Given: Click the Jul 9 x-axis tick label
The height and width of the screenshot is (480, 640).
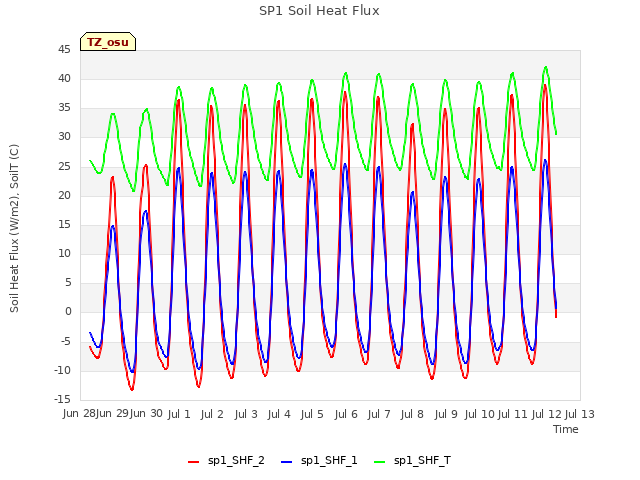Looking at the screenshot, I should pos(446,414).
